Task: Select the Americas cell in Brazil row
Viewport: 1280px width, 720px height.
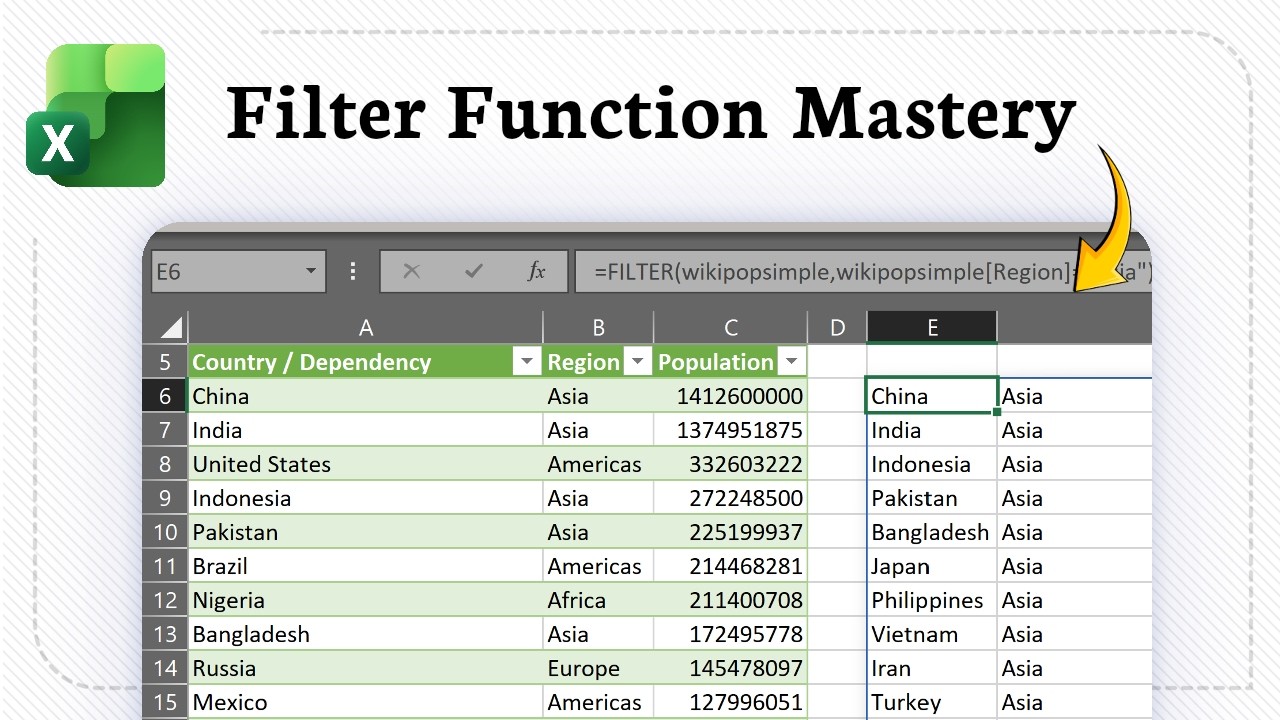Action: click(598, 566)
